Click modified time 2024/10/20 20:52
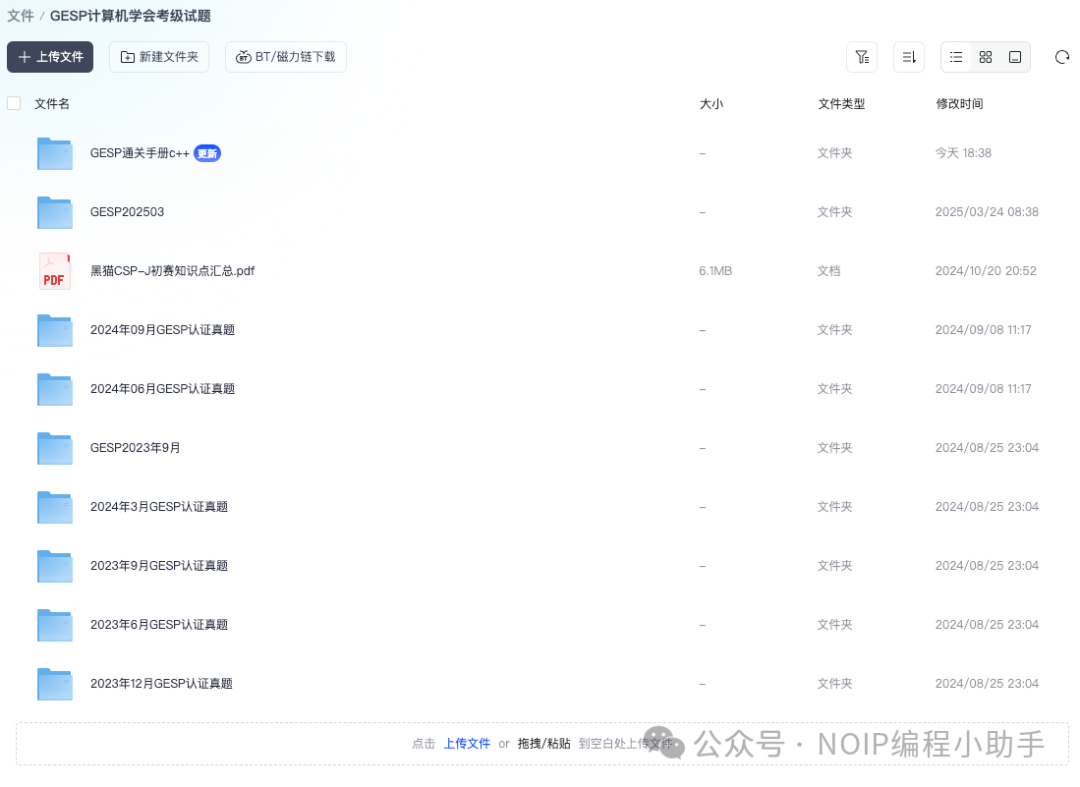The width and height of the screenshot is (1080, 787). [x=986, y=271]
